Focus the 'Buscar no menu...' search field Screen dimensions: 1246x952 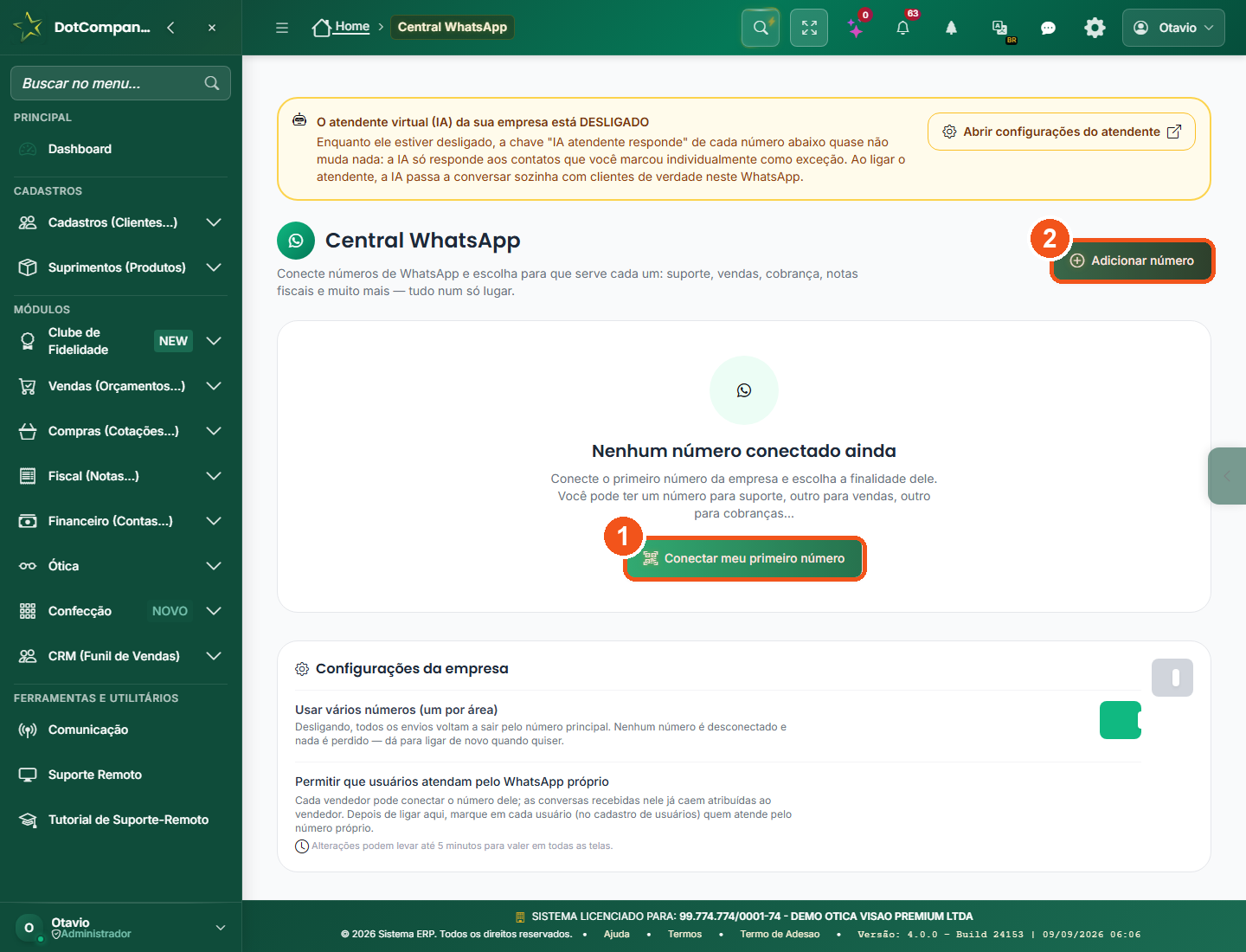[120, 83]
